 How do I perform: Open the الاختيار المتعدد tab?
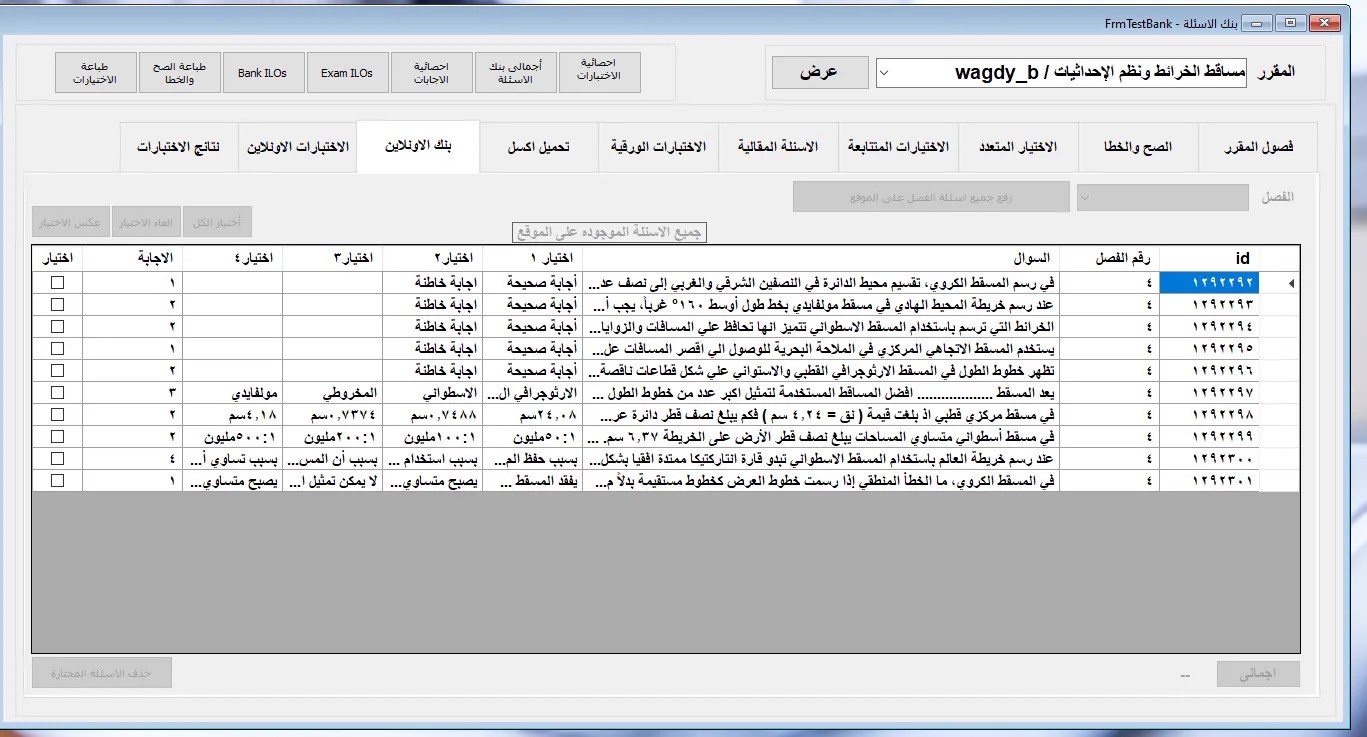pos(1018,147)
